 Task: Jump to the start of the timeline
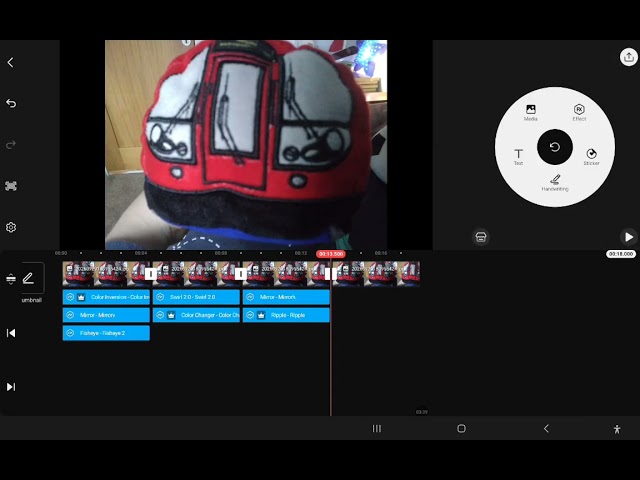click(11, 333)
